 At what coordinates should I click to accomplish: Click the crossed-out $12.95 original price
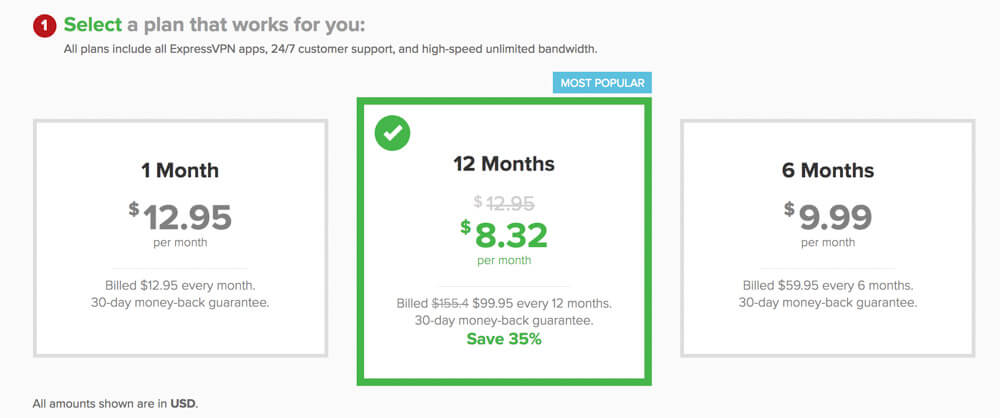504,203
